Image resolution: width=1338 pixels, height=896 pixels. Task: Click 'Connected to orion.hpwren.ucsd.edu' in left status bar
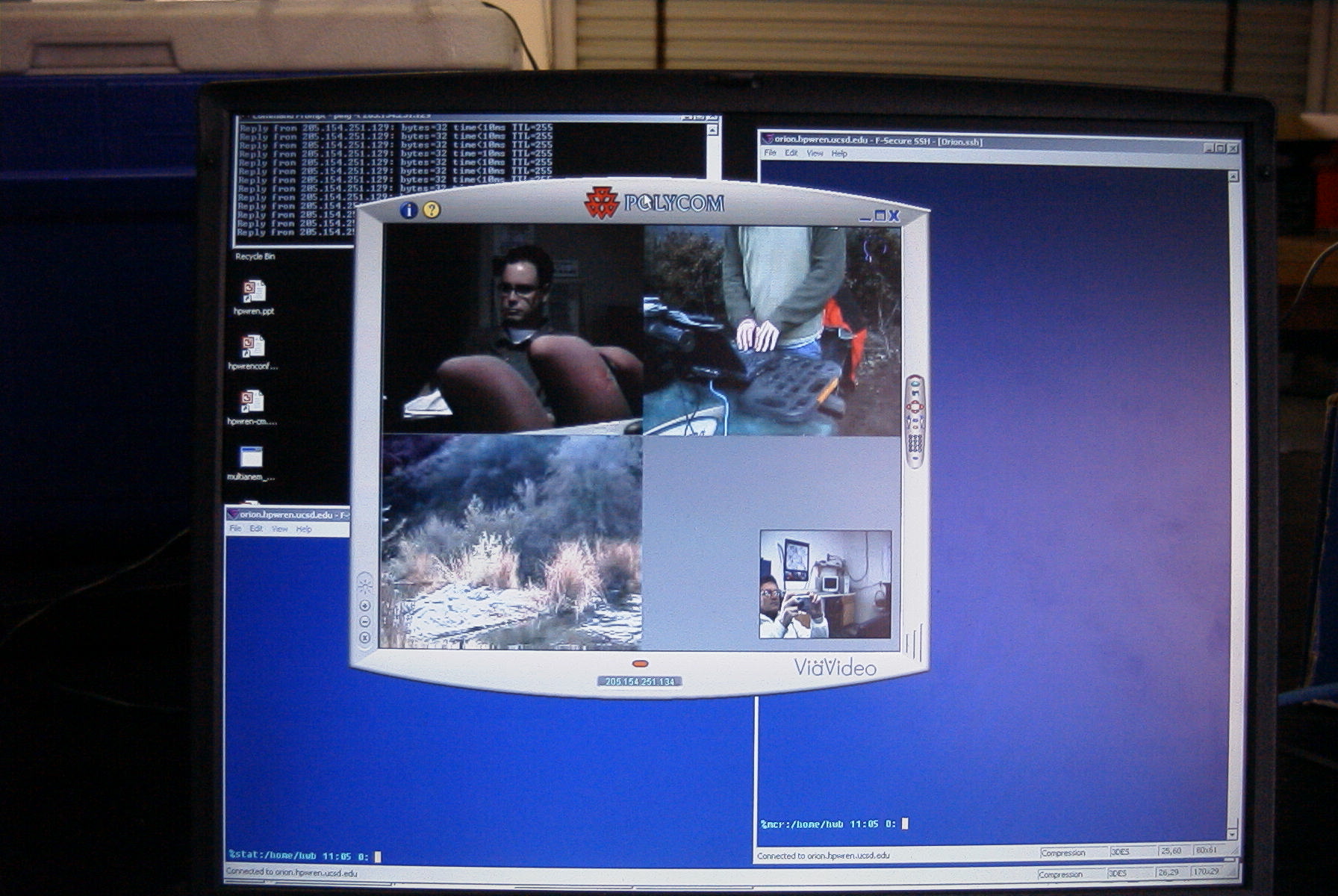[x=291, y=872]
